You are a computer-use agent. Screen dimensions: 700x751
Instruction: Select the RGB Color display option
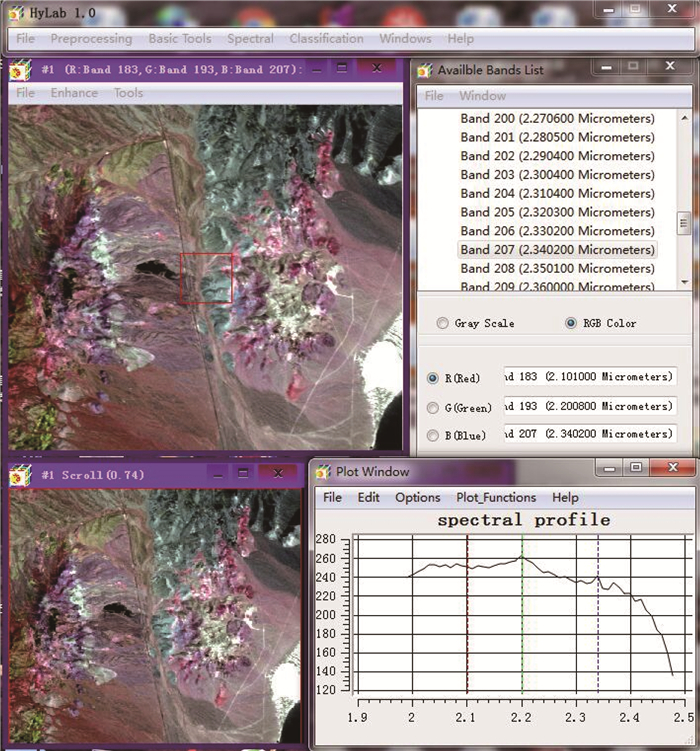(x=571, y=323)
